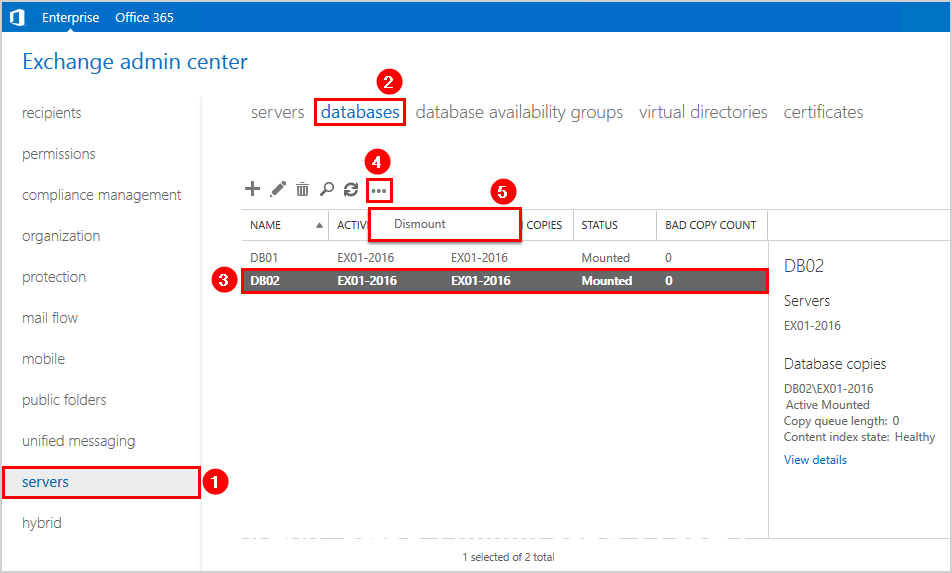Open database availability groups tab
This screenshot has width=952, height=573.
click(519, 112)
